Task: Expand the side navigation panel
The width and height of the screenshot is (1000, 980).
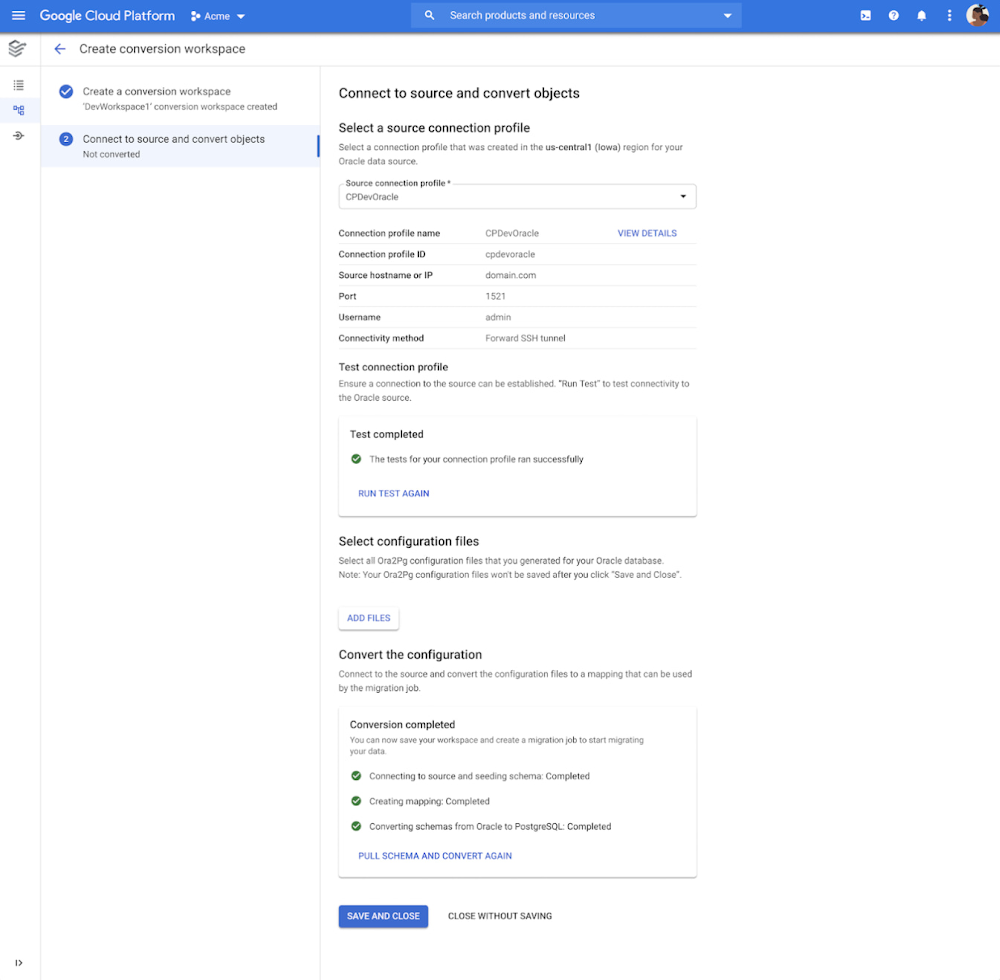Action: pyautogui.click(x=18, y=963)
